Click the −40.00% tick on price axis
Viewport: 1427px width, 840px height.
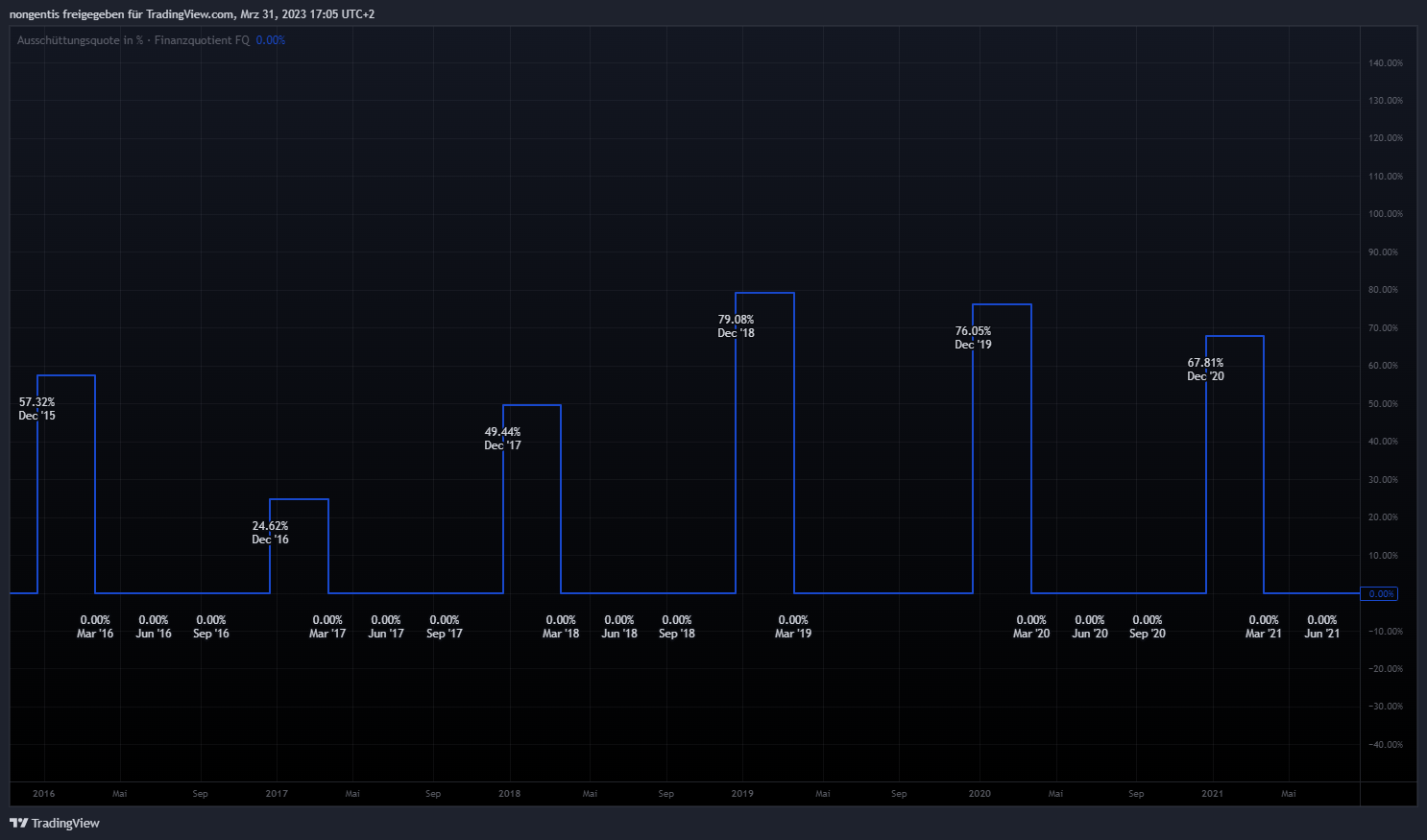[x=1385, y=745]
